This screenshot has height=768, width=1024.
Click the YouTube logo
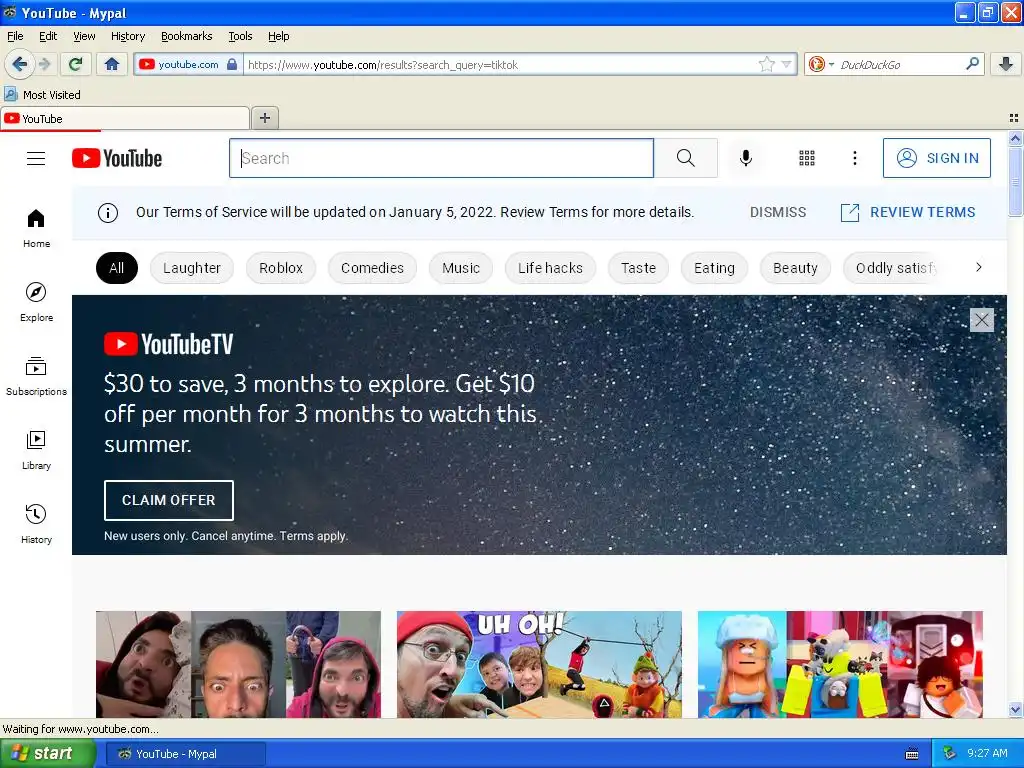(117, 158)
